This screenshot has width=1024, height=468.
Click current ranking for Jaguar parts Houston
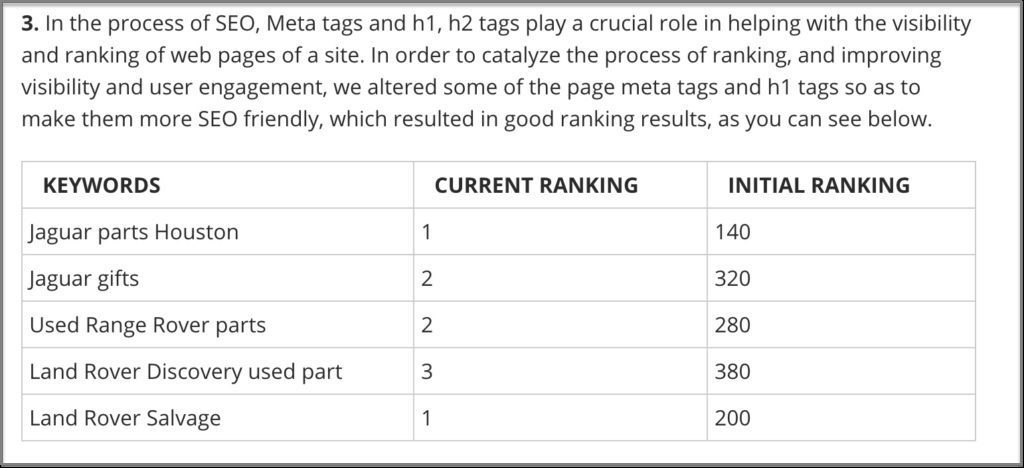pyautogui.click(x=427, y=232)
